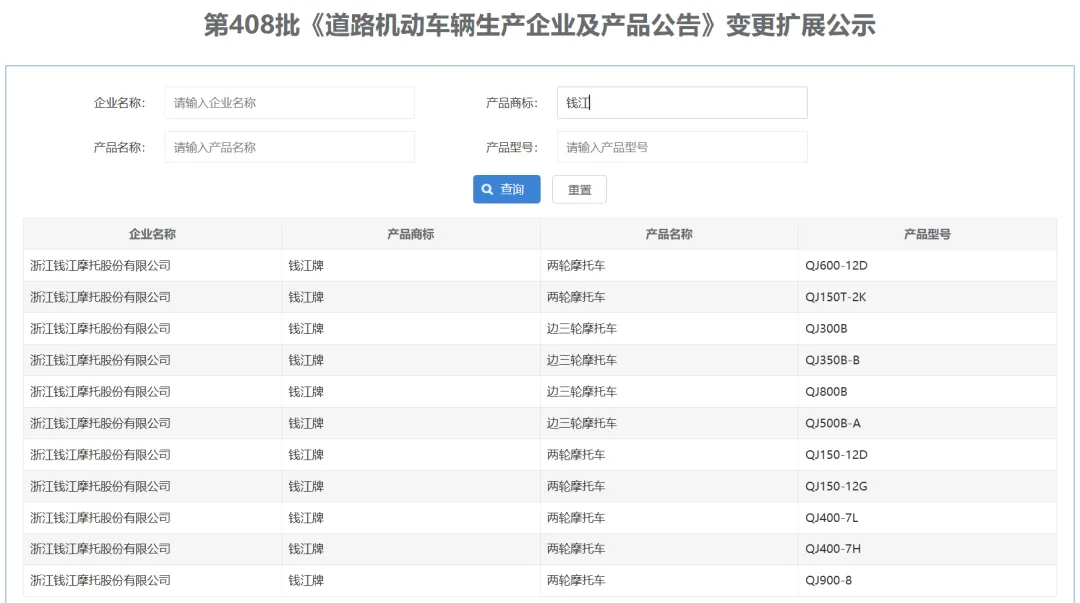Click 边三轮摩托车 in the QJ350B-B row
The height and width of the screenshot is (603, 1080).
[582, 360]
